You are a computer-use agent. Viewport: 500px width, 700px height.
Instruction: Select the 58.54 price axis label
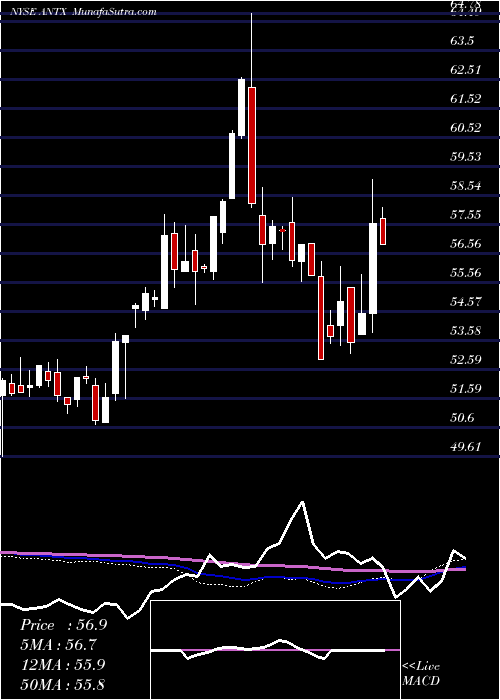[x=467, y=186]
